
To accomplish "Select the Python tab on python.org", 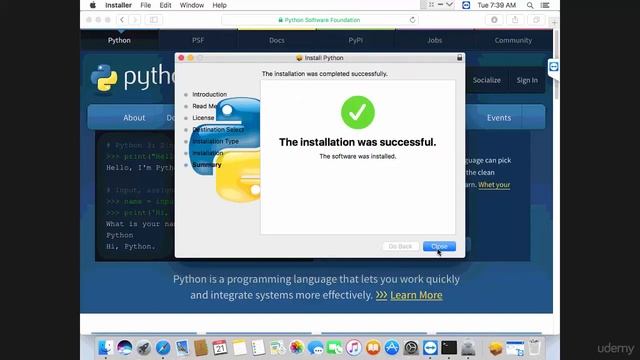I will click(x=119, y=40).
